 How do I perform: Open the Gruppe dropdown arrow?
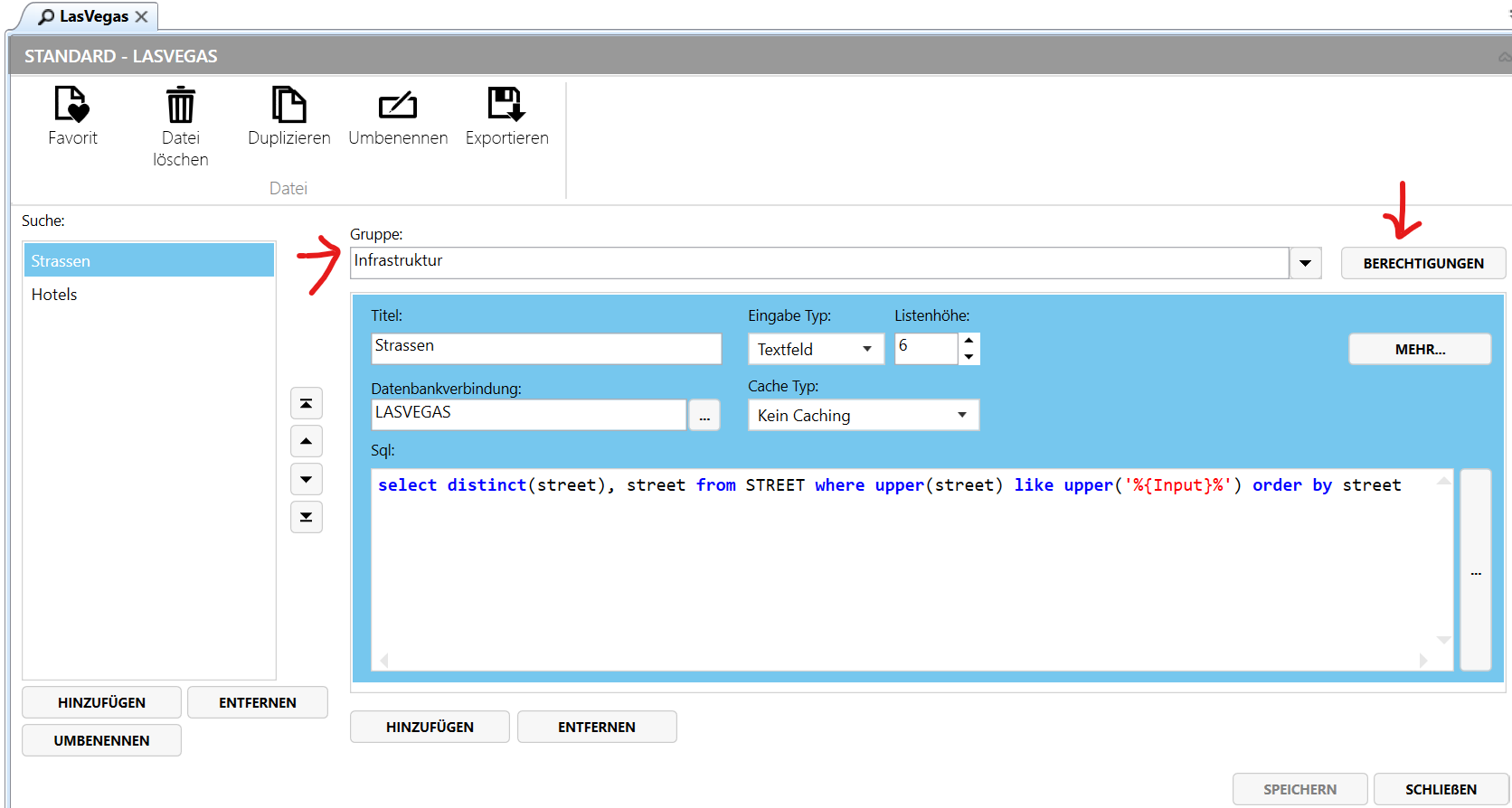pos(1305,263)
